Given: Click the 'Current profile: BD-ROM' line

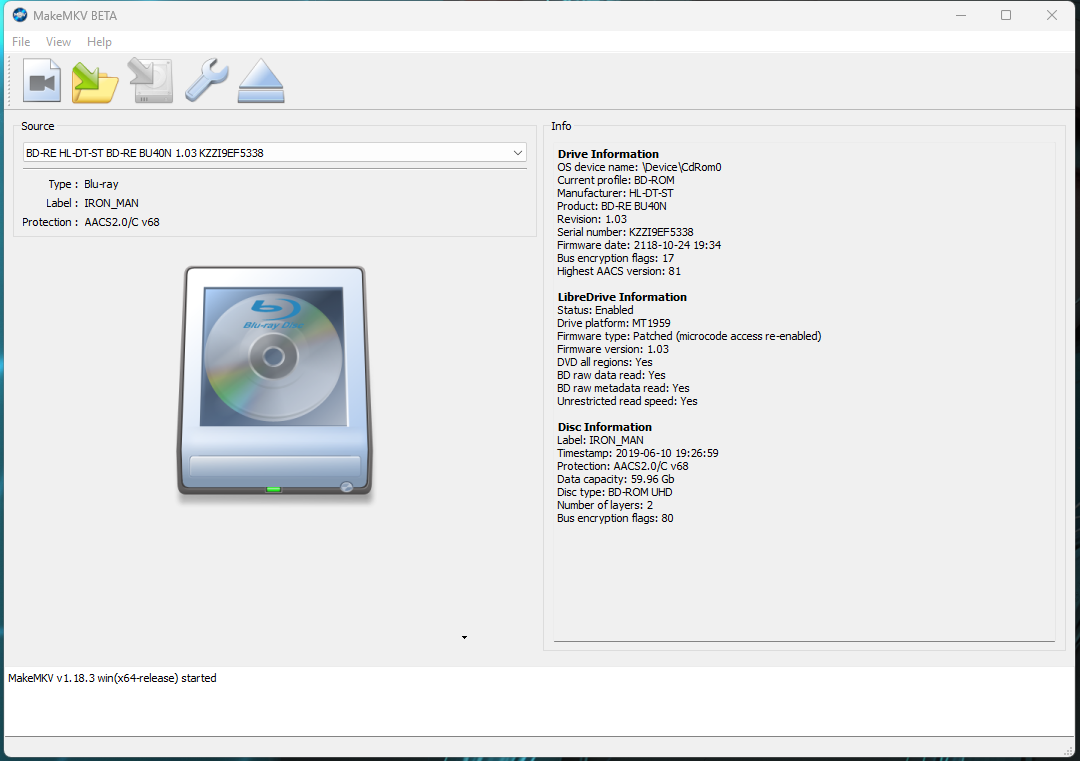Looking at the screenshot, I should [x=616, y=180].
